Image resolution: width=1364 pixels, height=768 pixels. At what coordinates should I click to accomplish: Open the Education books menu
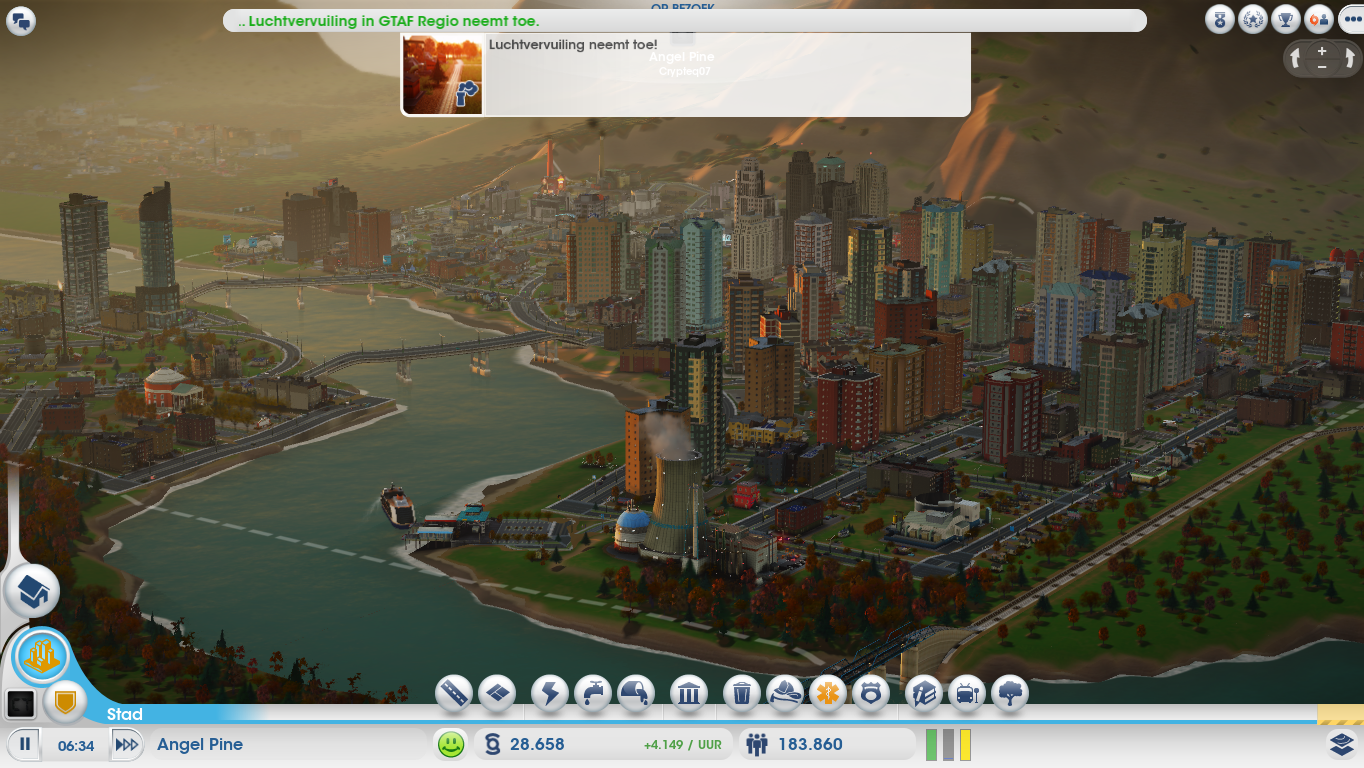click(x=924, y=692)
